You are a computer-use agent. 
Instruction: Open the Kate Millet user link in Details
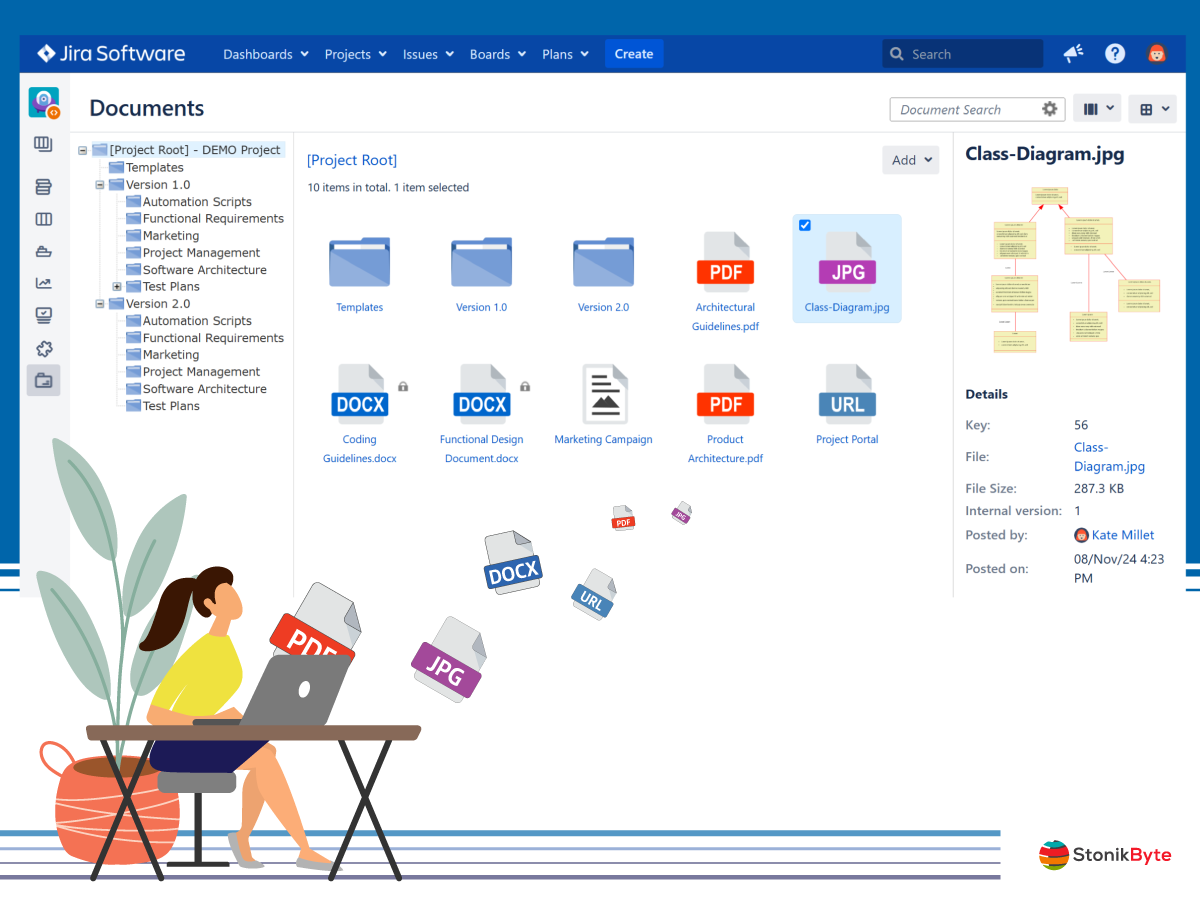coord(1123,535)
